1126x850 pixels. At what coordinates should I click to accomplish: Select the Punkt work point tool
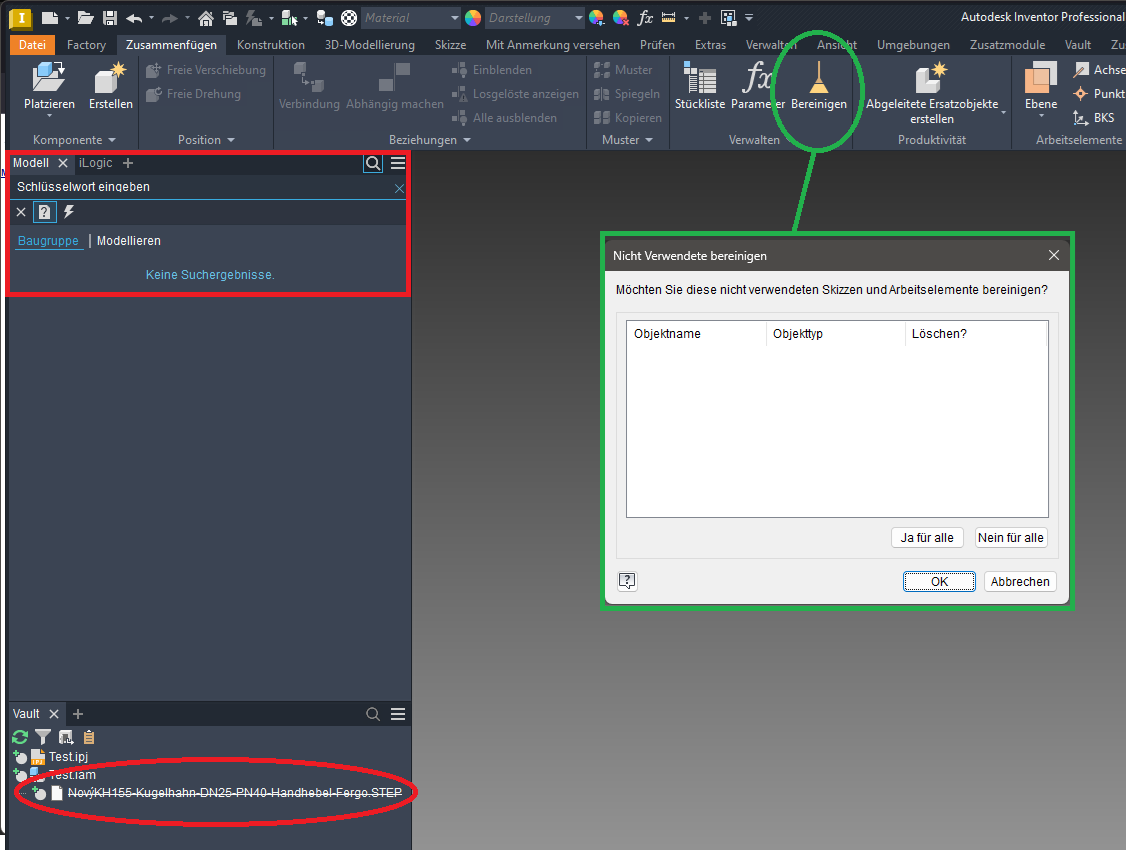pos(1098,93)
